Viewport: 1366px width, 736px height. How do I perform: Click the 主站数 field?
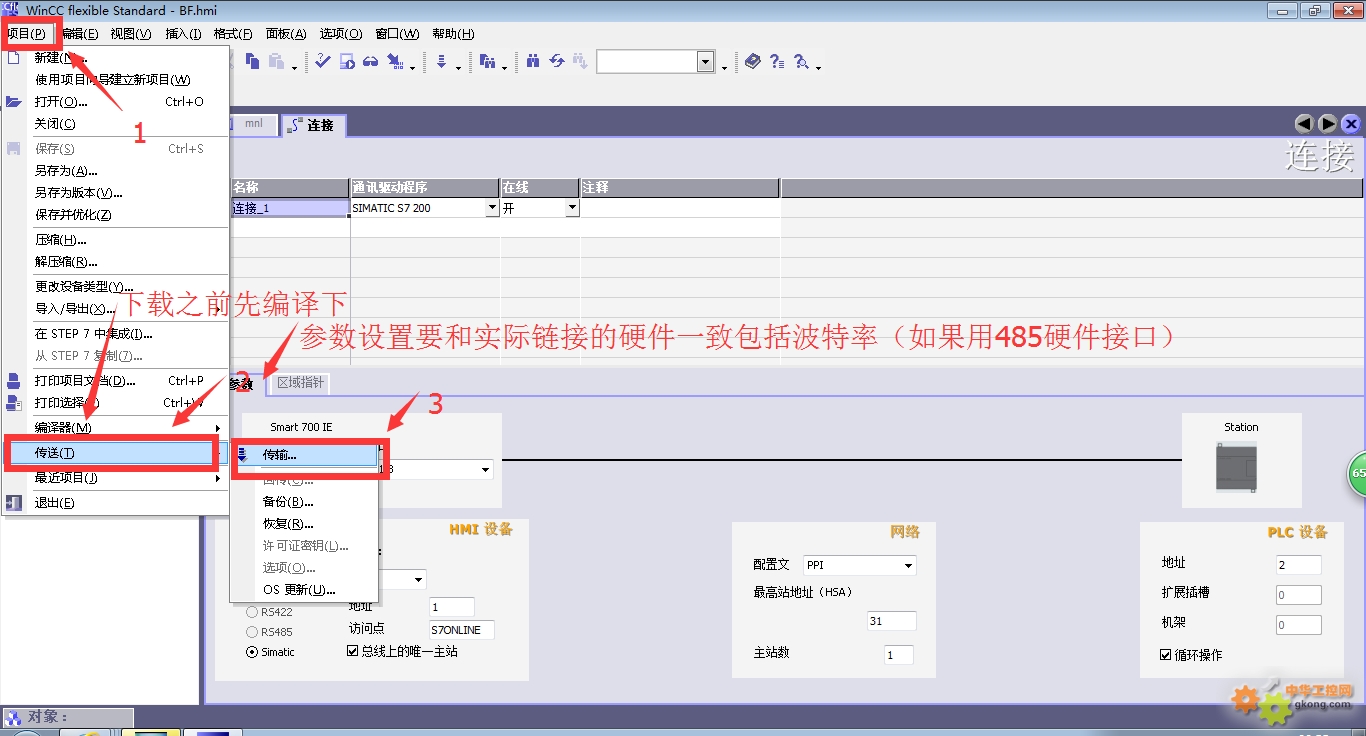click(898, 655)
